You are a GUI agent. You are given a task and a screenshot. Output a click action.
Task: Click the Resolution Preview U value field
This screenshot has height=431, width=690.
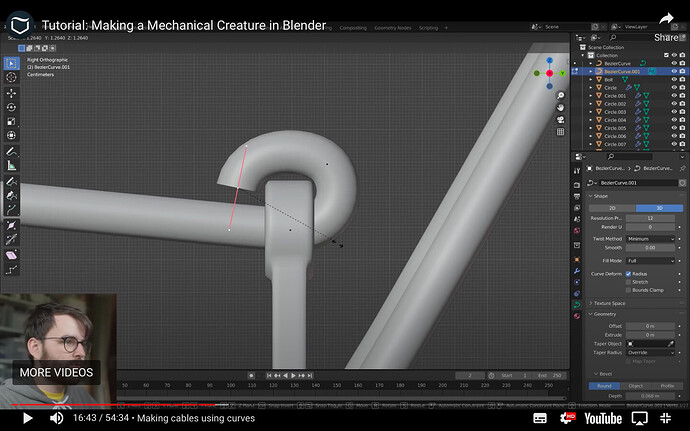click(650, 218)
